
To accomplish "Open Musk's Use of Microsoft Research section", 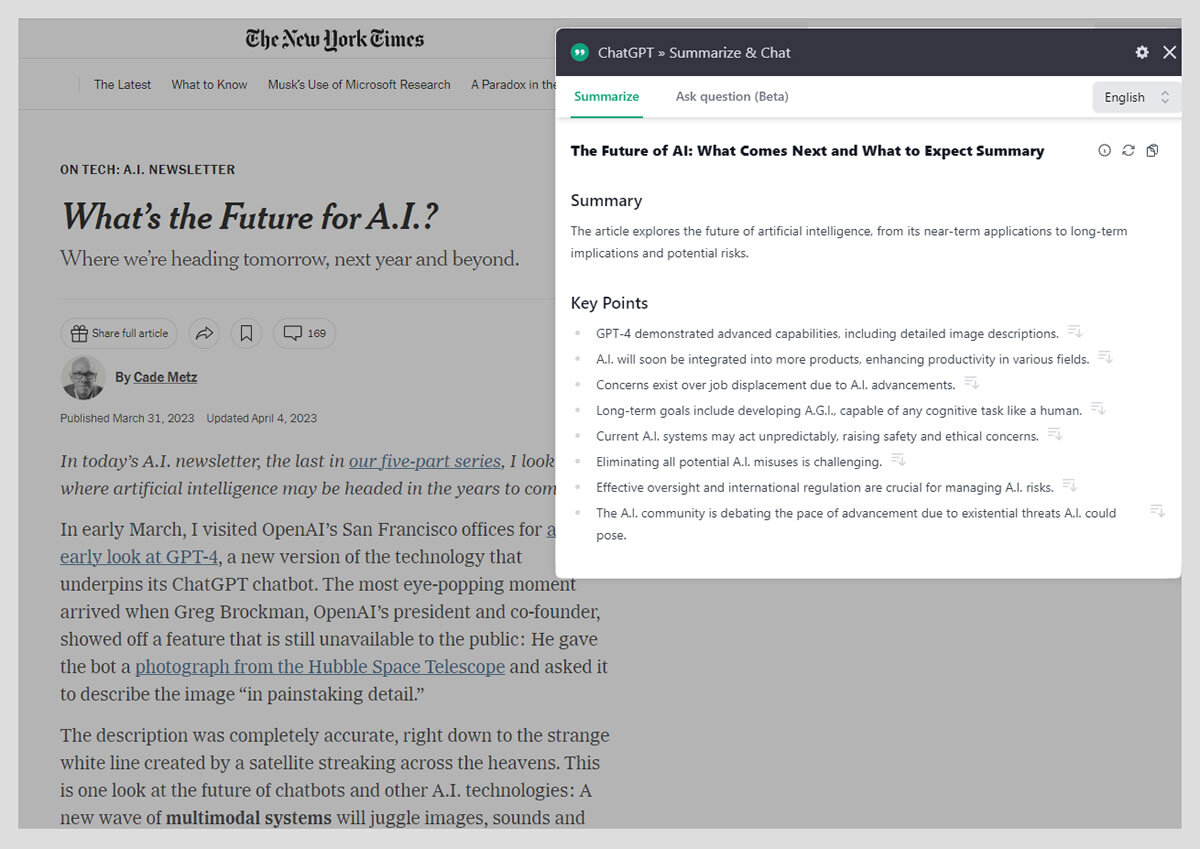I will click(358, 85).
